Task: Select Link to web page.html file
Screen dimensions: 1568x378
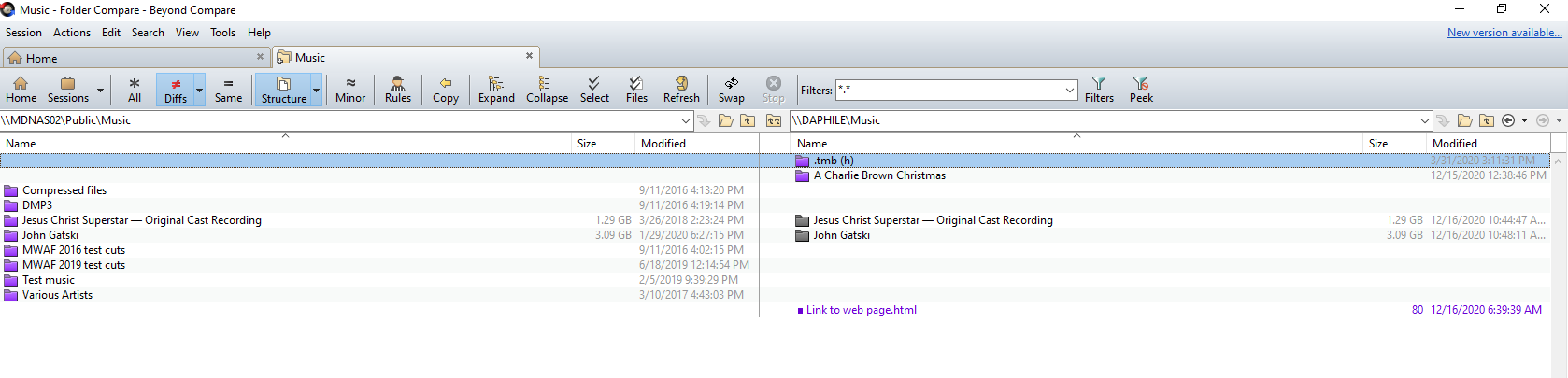Action: point(861,310)
